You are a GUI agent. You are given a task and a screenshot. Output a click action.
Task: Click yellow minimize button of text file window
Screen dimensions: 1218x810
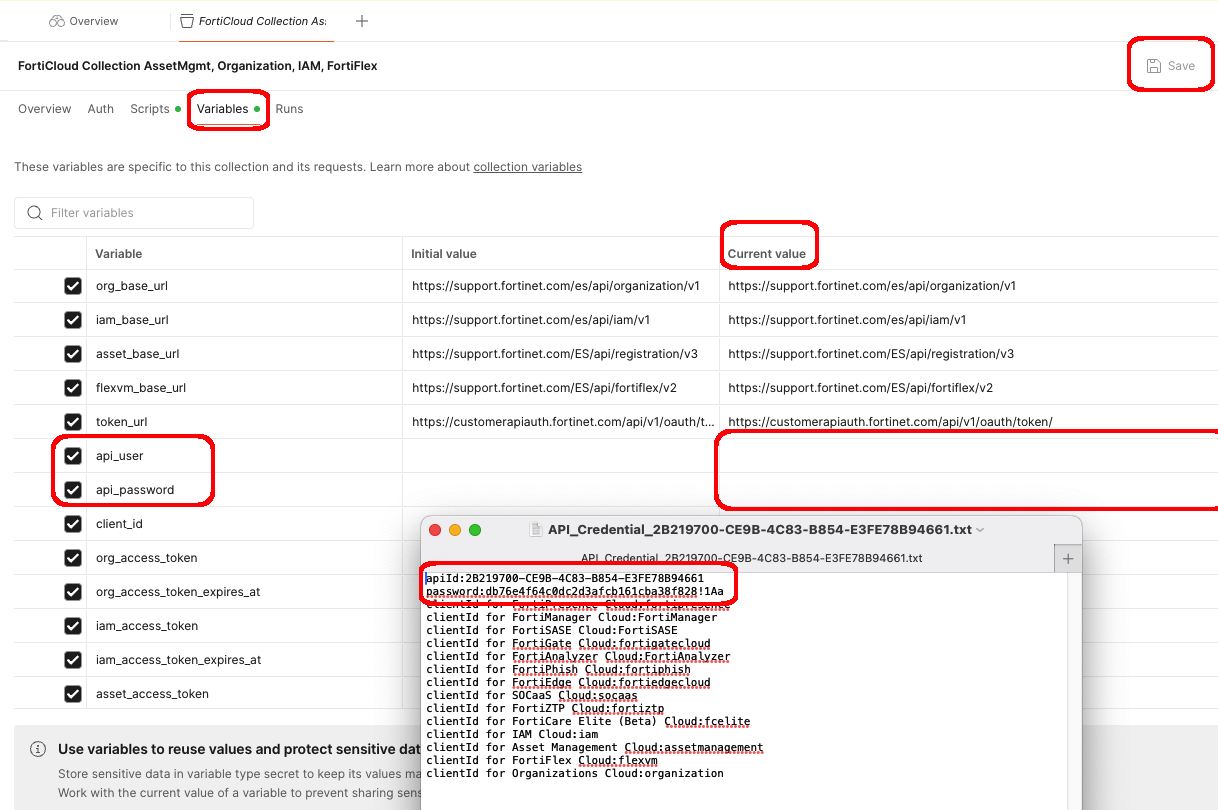point(455,530)
